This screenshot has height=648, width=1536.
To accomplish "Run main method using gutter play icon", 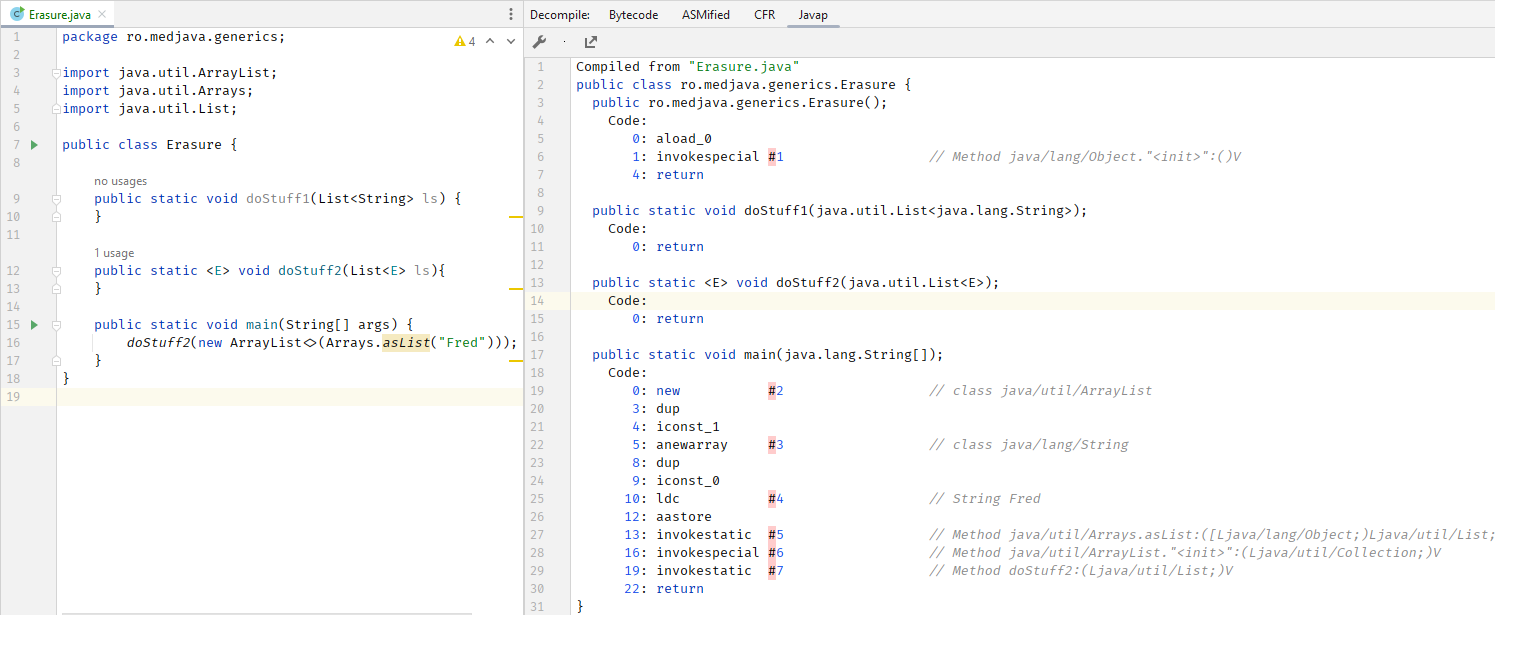I will coord(34,325).
